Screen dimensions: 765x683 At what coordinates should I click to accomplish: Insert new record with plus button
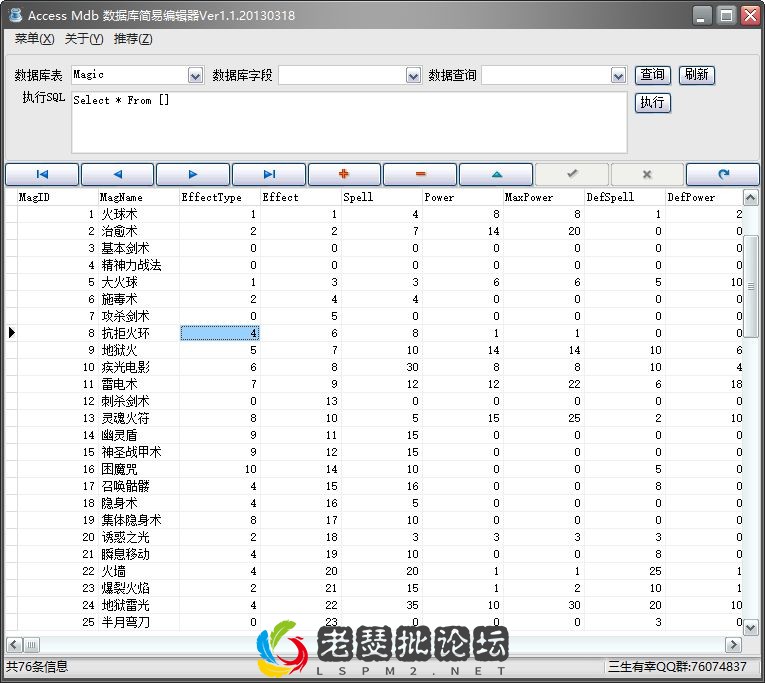pos(344,174)
